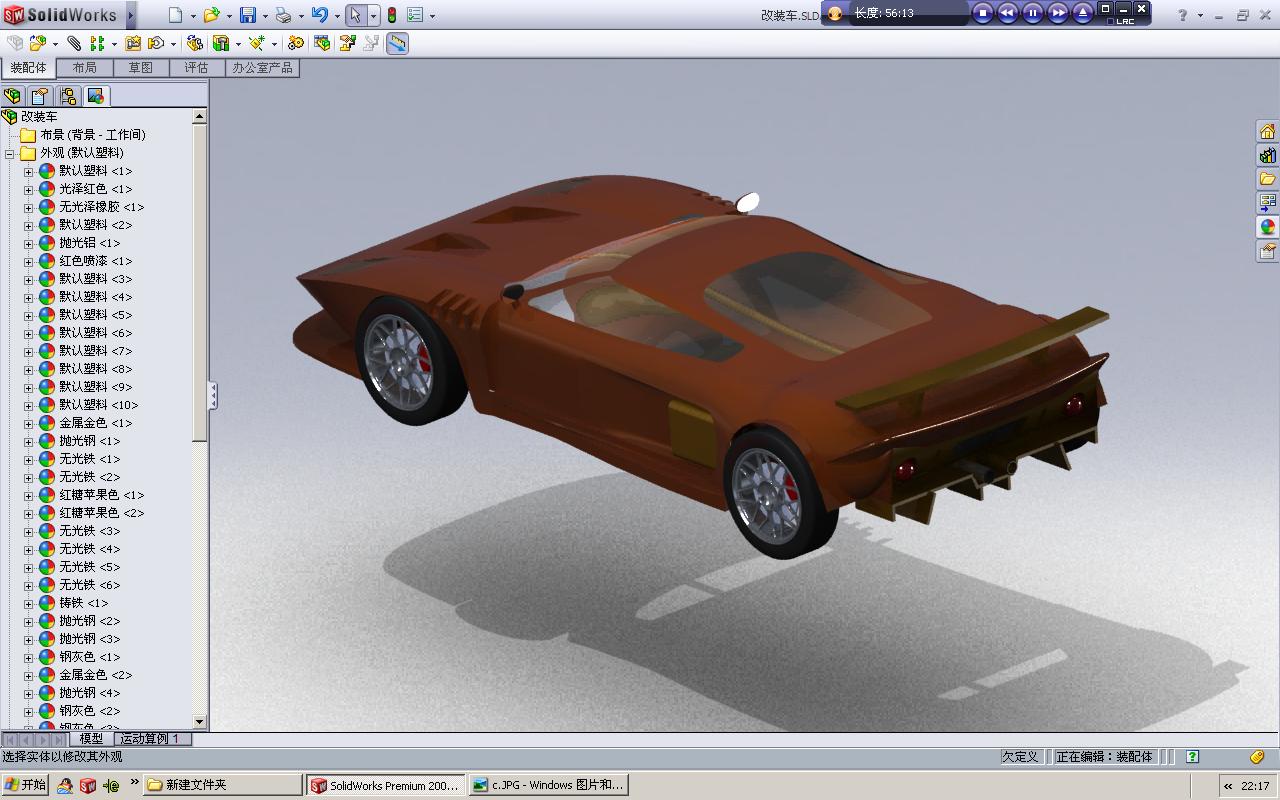Switch to the 评估 command tab
1280x800 pixels.
197,68
